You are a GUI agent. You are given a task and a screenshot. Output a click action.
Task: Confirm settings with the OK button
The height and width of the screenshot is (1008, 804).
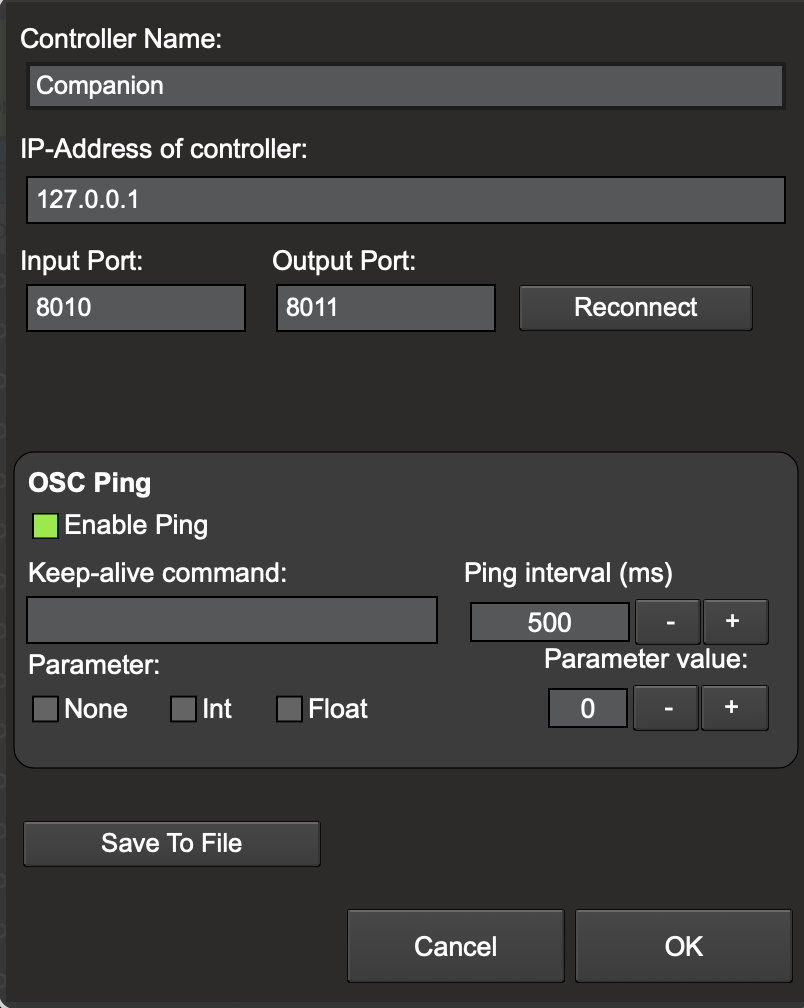(x=683, y=945)
